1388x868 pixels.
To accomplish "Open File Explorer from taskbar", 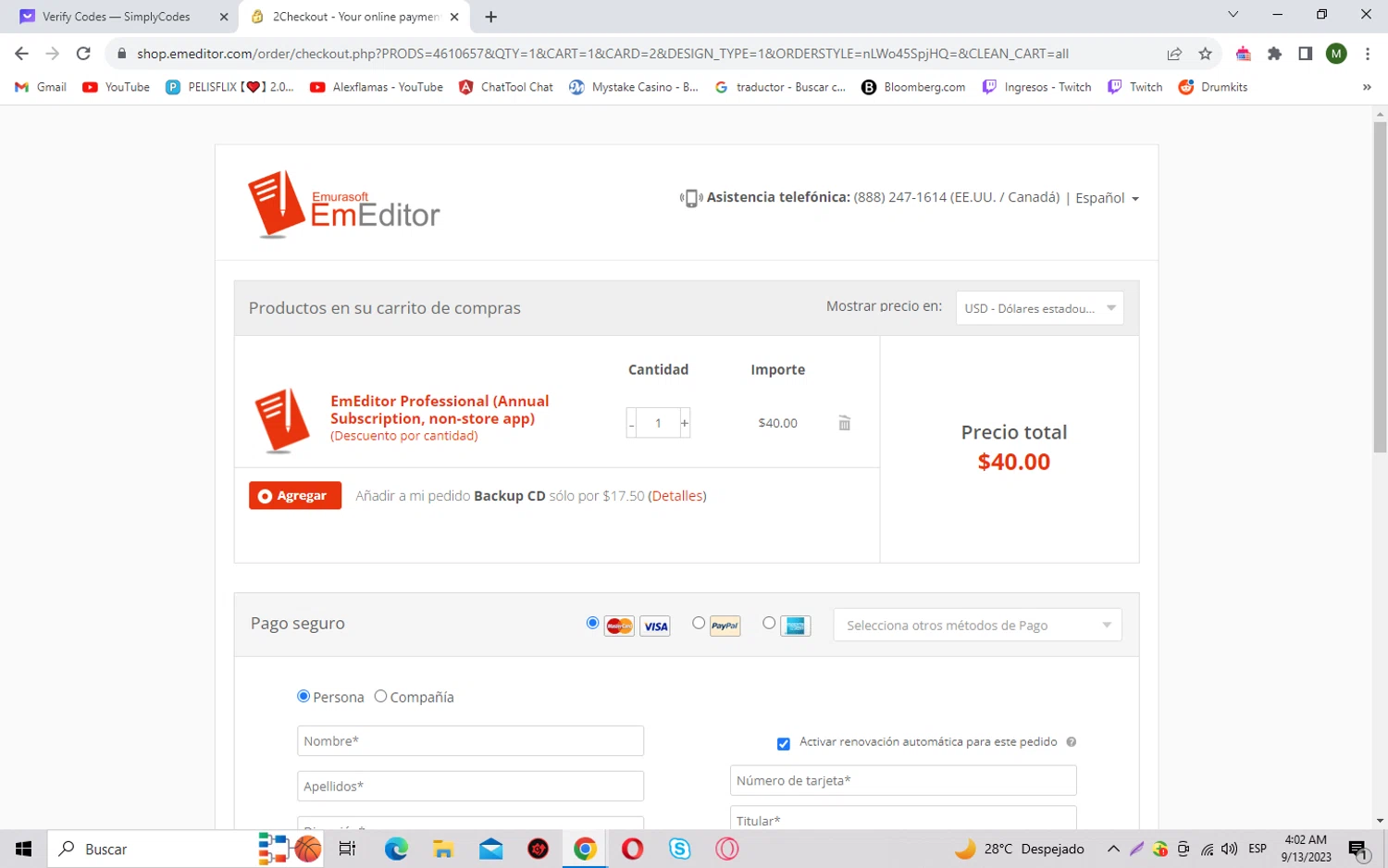I will pyautogui.click(x=443, y=849).
